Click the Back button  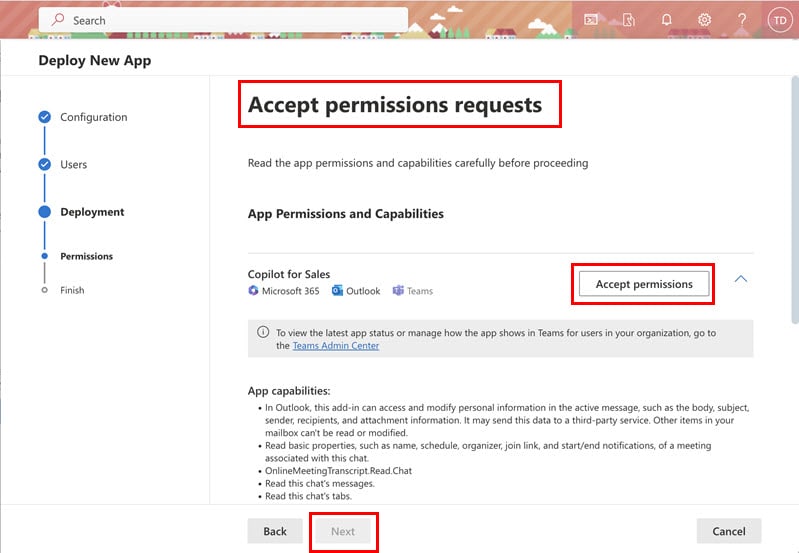tap(275, 531)
